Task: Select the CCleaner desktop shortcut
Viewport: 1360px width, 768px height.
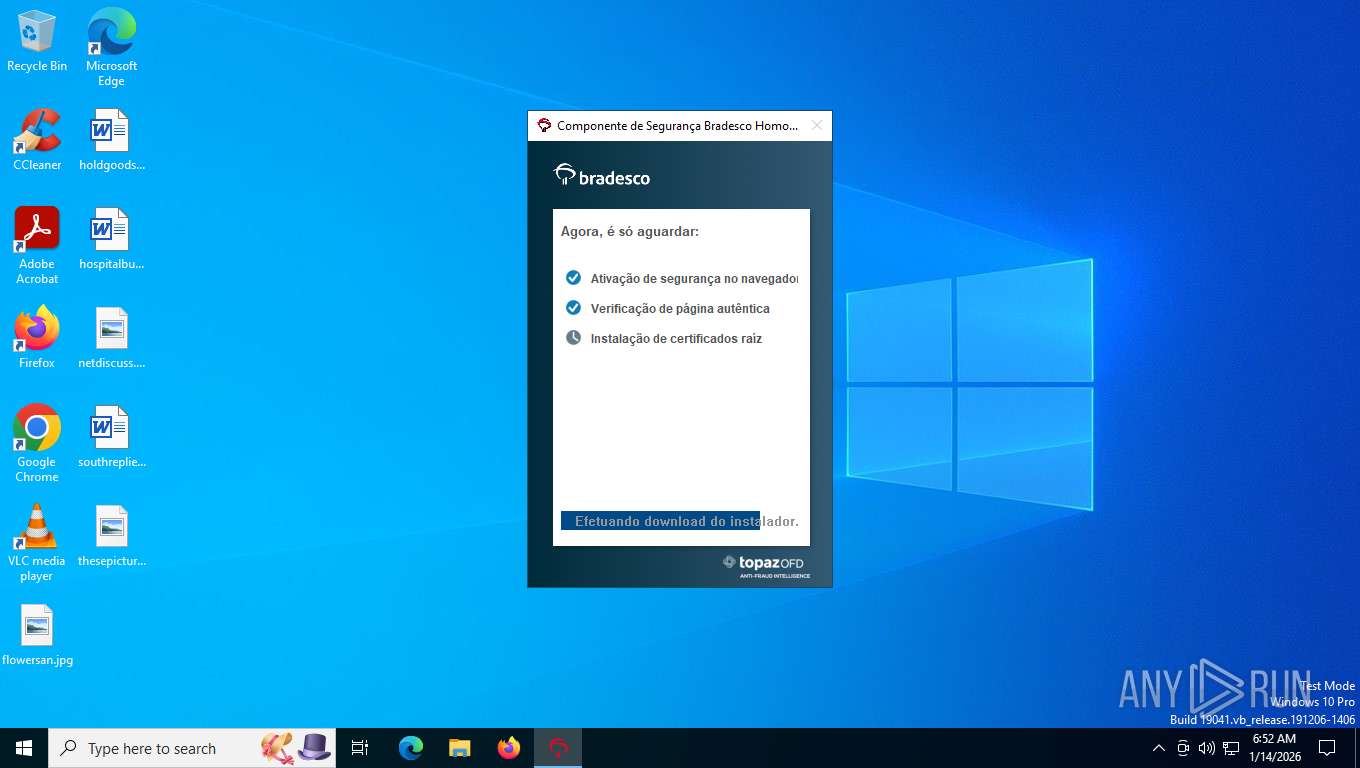Action: click(37, 140)
